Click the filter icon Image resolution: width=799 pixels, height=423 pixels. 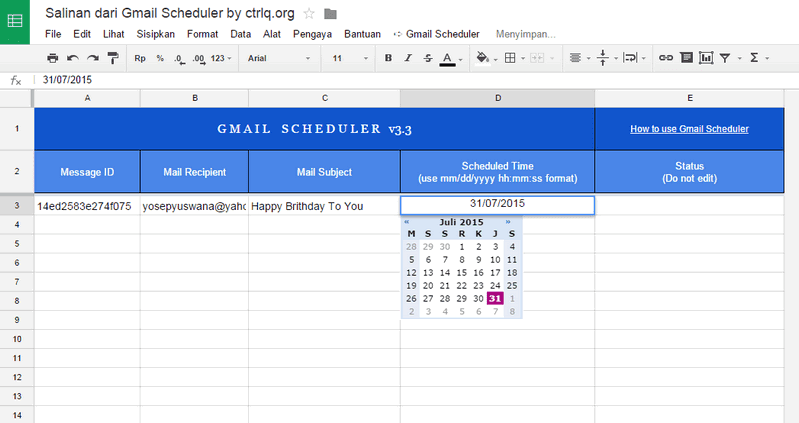click(x=725, y=58)
